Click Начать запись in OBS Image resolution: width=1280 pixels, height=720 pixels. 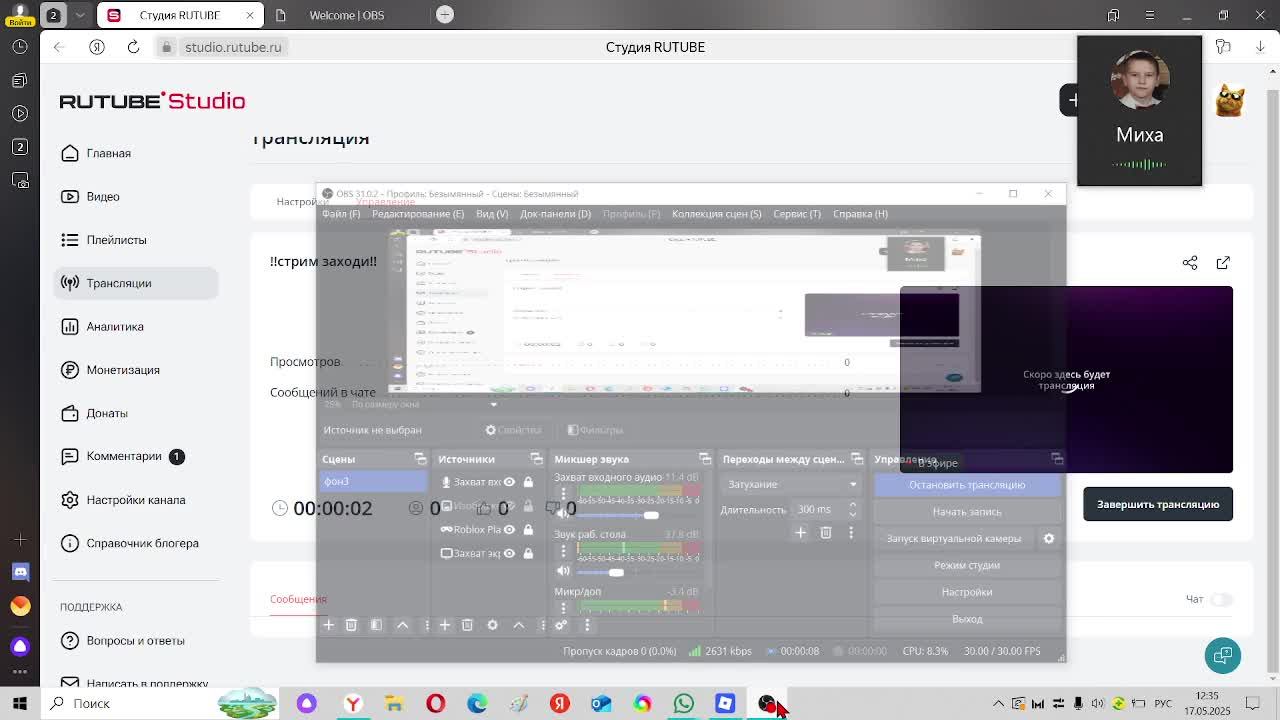[967, 512]
